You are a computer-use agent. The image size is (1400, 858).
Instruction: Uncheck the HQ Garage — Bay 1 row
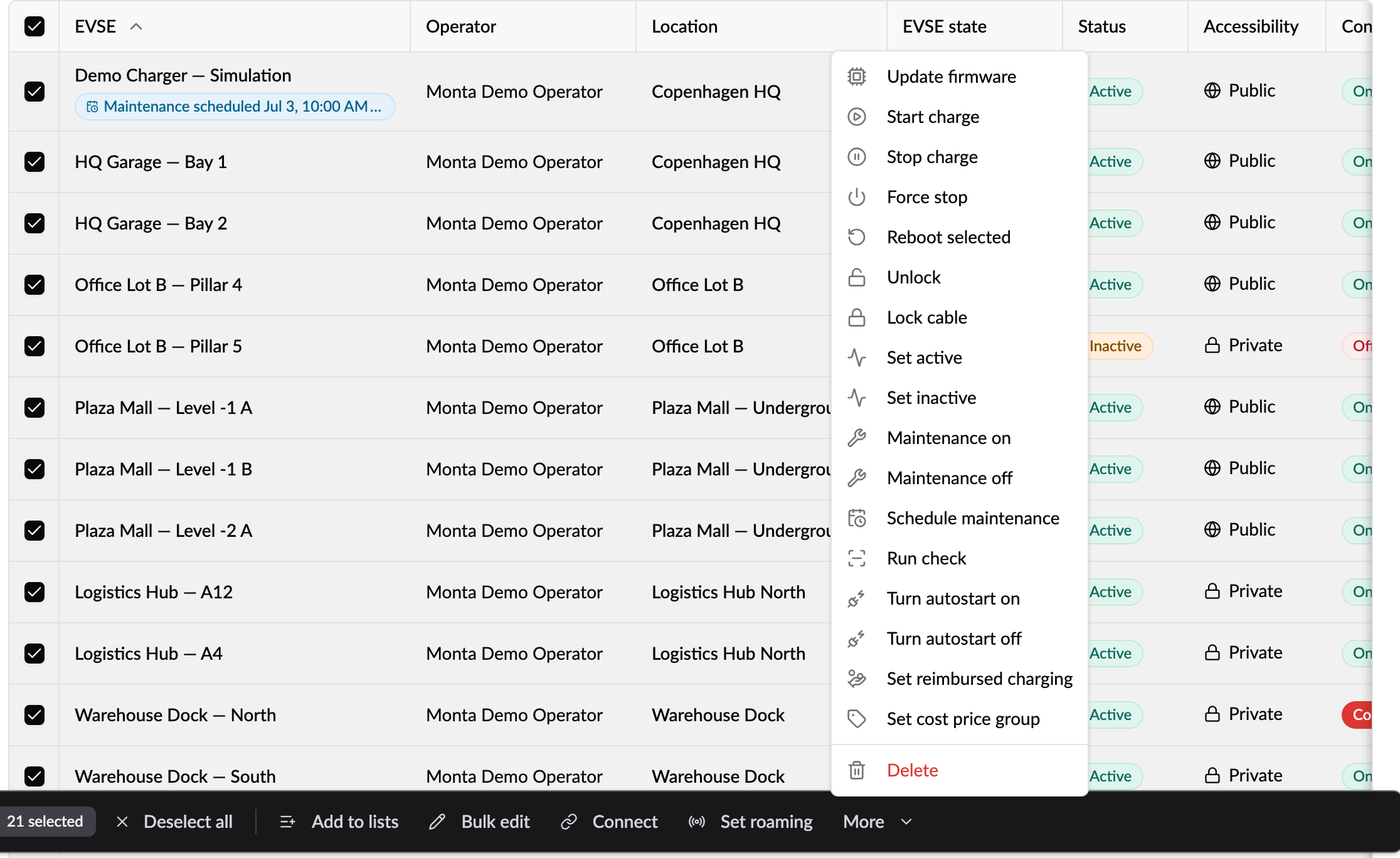[x=34, y=162]
